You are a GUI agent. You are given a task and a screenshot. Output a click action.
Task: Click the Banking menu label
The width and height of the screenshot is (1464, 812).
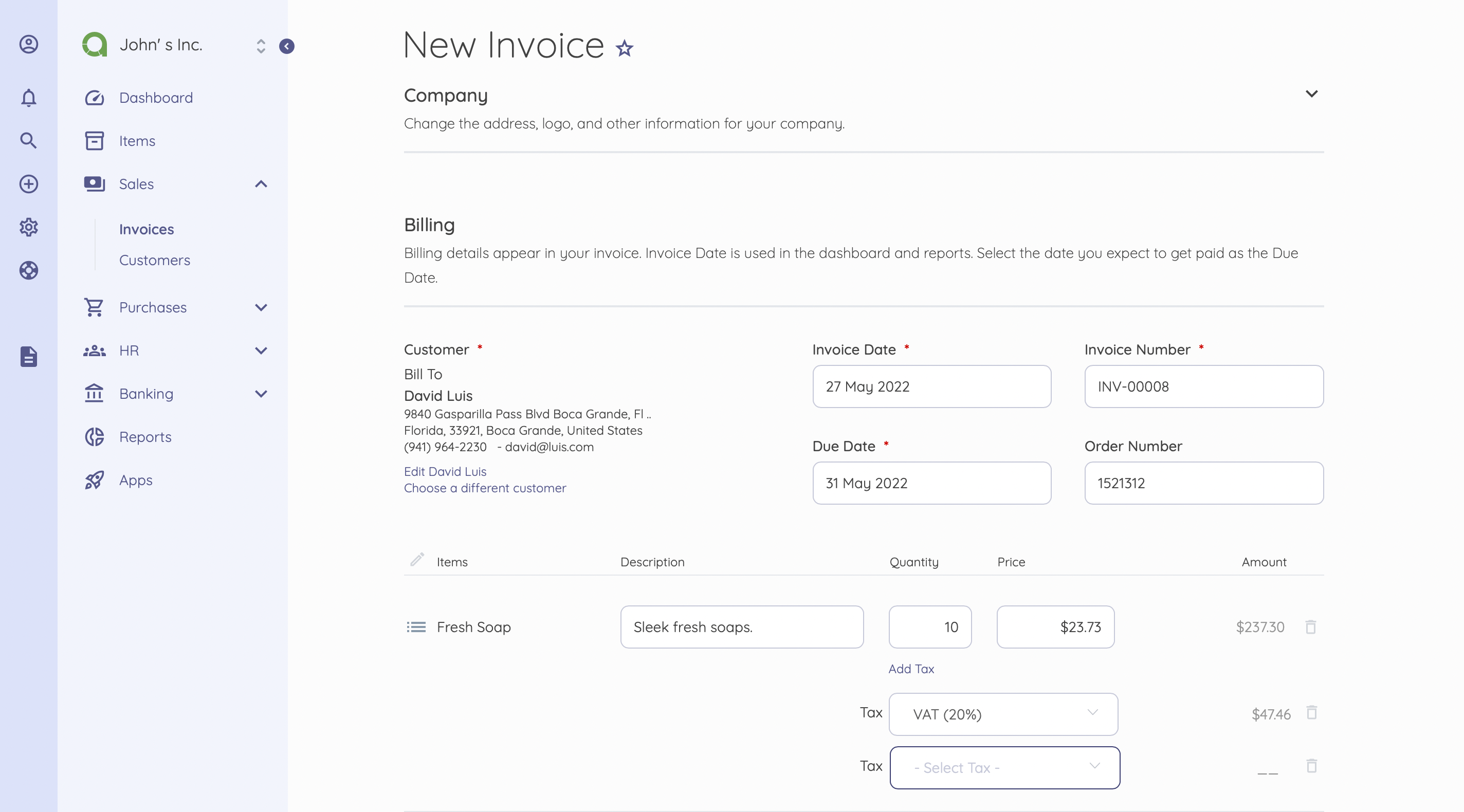coord(146,394)
